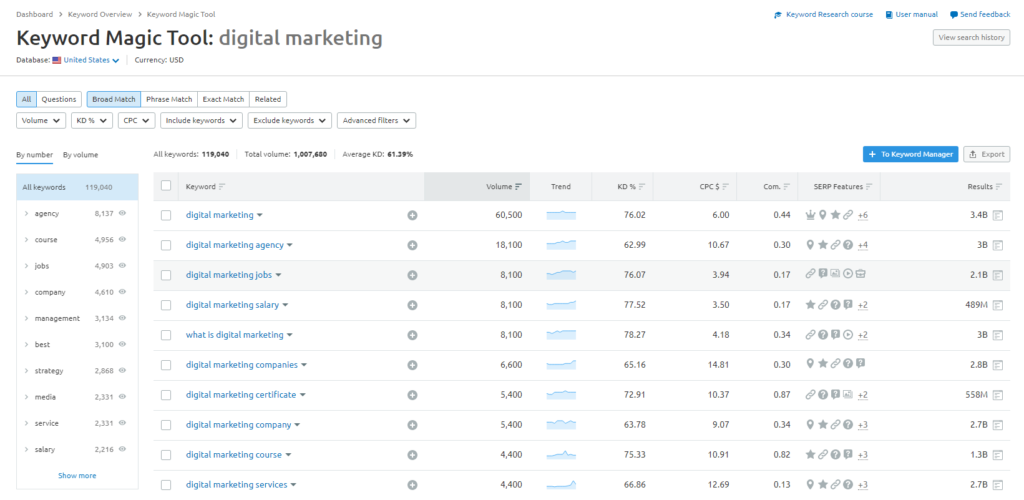Sort table by KD % sort icon
Screen dimensions: 1024x500
[x=642, y=187]
